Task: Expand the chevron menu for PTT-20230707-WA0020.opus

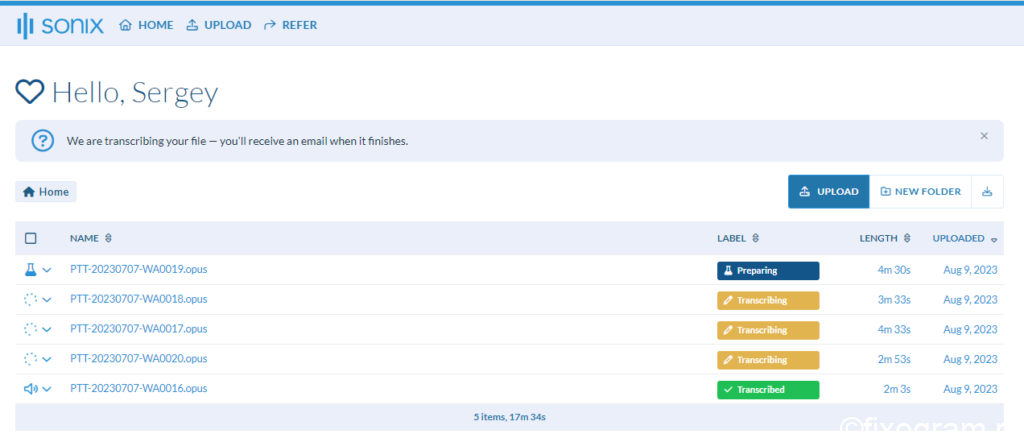Action: [x=46, y=359]
